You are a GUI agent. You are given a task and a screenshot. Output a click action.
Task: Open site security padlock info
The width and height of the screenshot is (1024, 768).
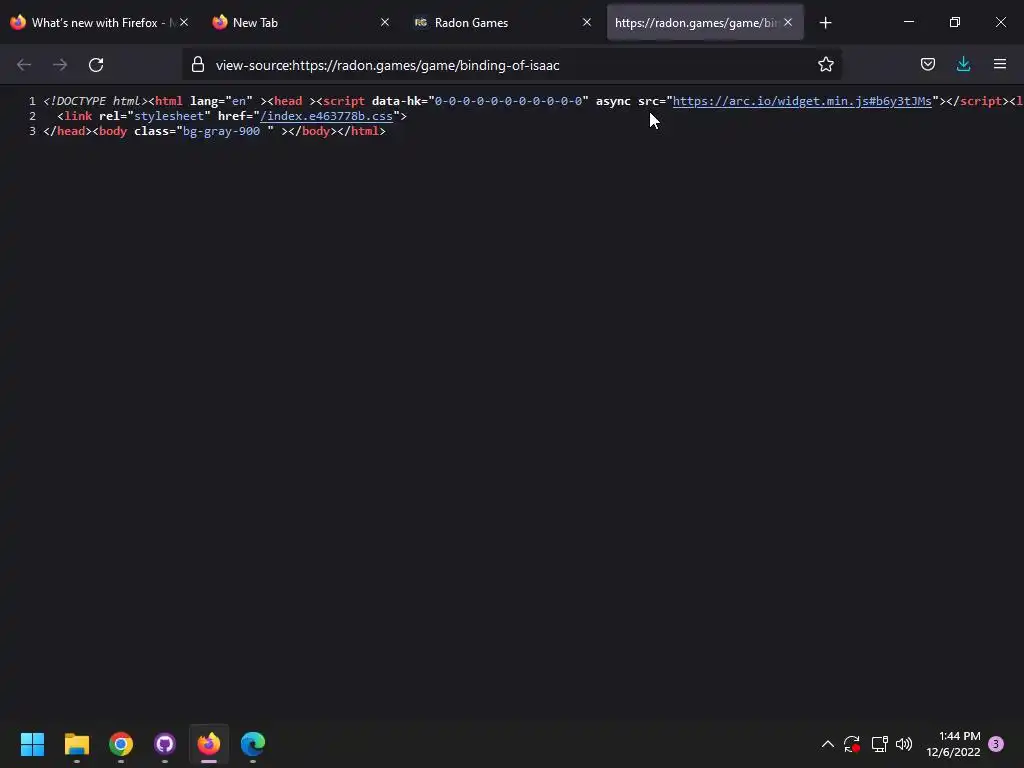point(198,65)
